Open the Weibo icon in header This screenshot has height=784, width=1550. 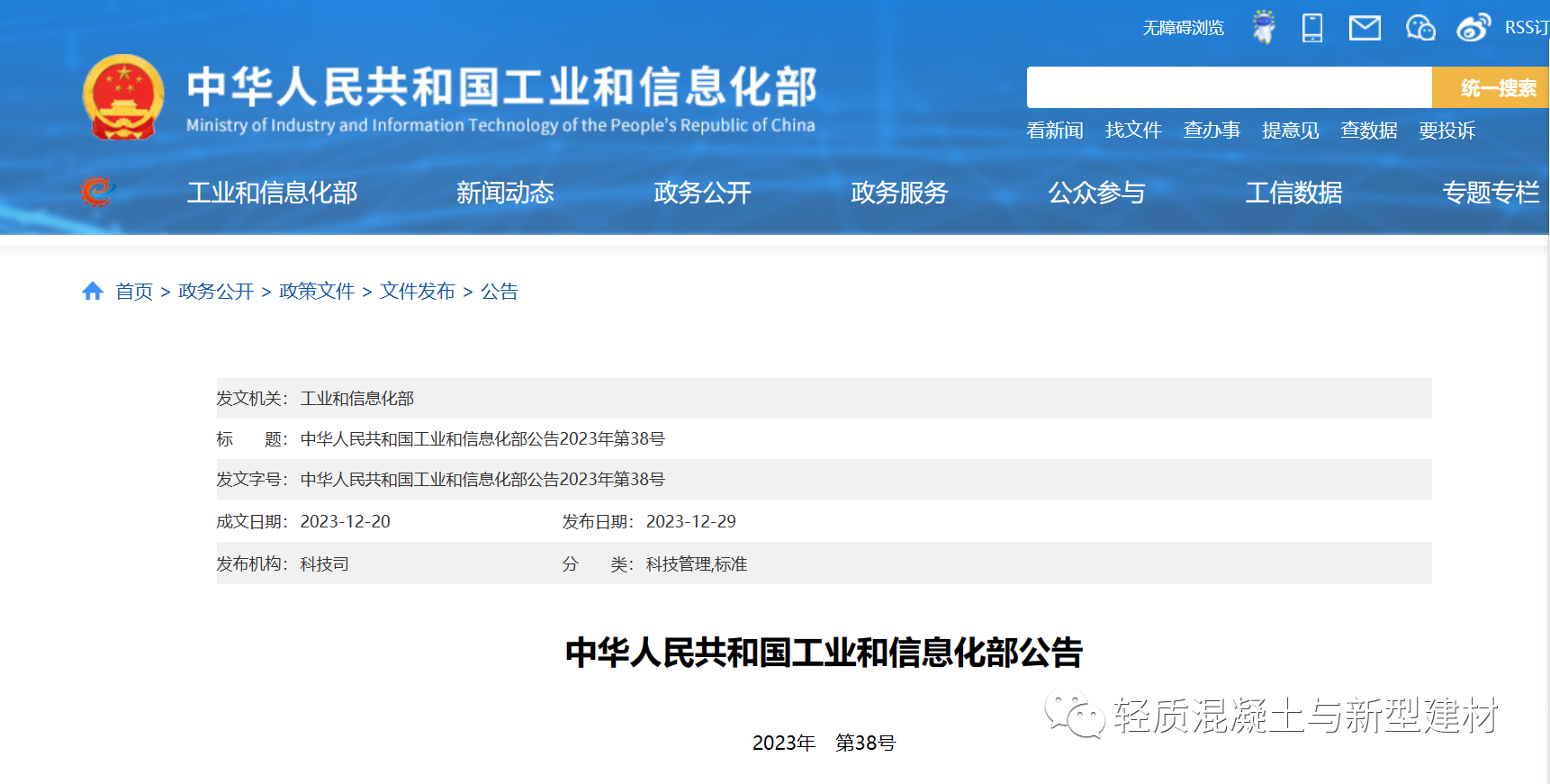[1473, 28]
